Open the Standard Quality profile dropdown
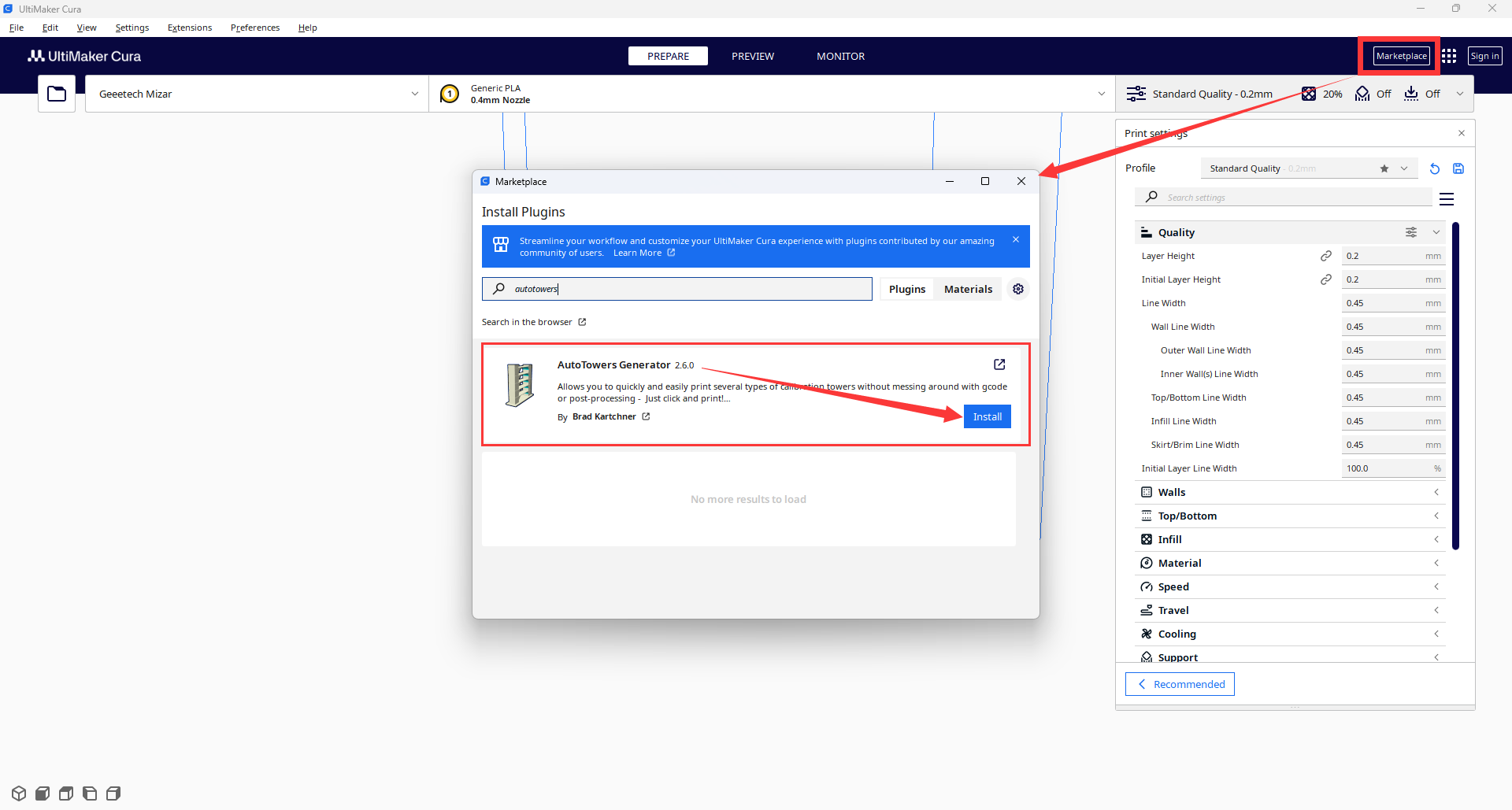The width and height of the screenshot is (1512, 810). click(1309, 168)
